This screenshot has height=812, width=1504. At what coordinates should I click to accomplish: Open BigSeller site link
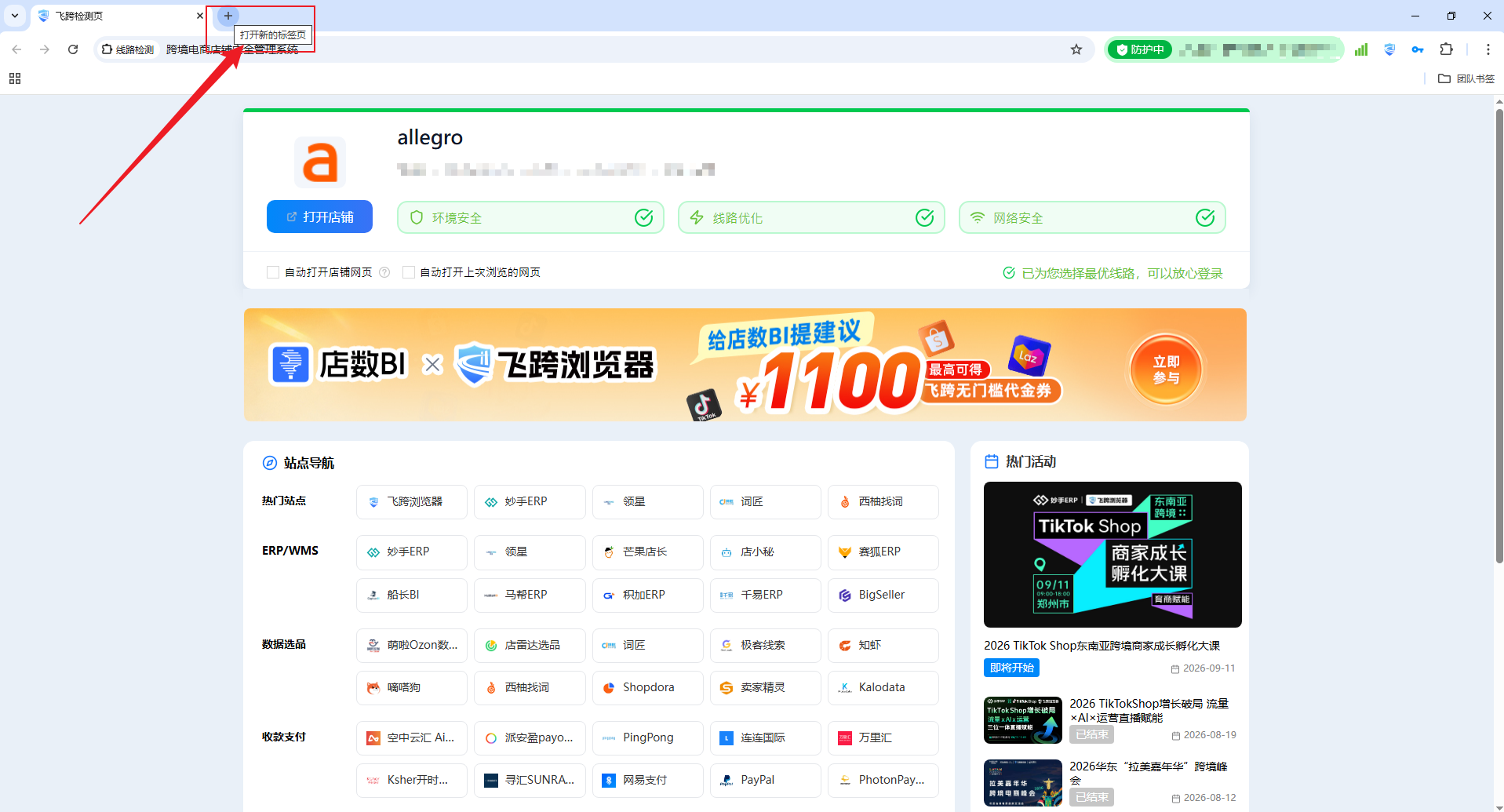tap(883, 595)
